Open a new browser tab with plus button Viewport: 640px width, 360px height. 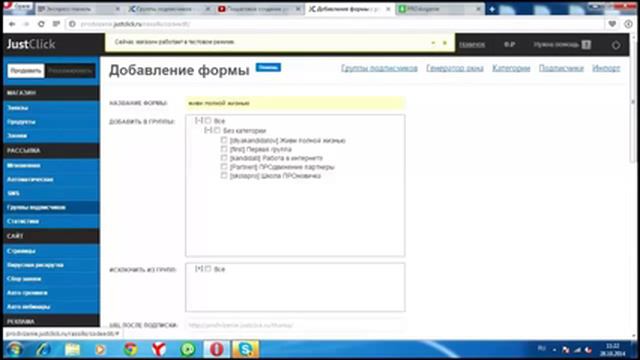point(492,9)
